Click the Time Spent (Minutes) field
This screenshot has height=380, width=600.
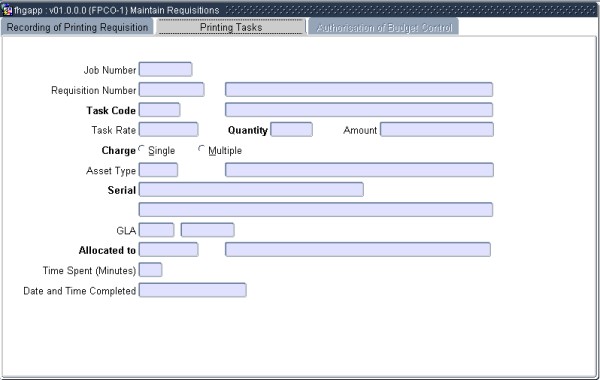coord(150,270)
